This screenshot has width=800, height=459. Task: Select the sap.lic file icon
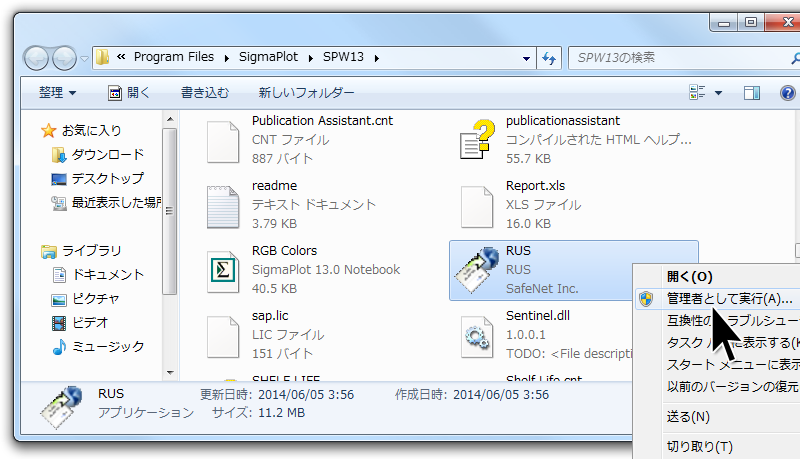point(223,337)
